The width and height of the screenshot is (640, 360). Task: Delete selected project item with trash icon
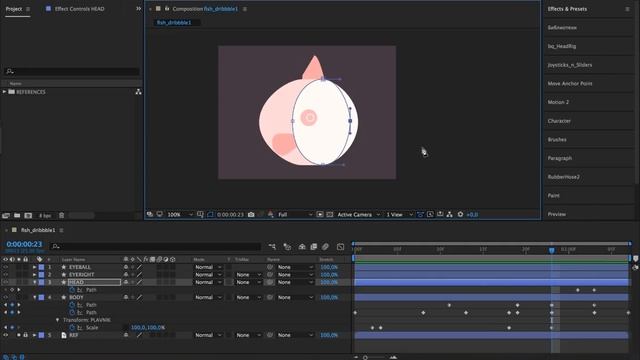coord(61,216)
